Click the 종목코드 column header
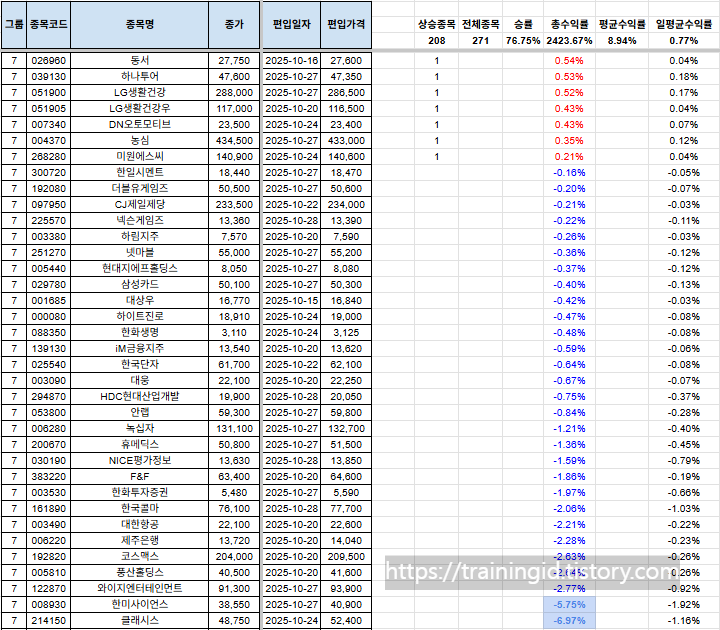Screen dimensions: 720x630 click(x=49, y=25)
